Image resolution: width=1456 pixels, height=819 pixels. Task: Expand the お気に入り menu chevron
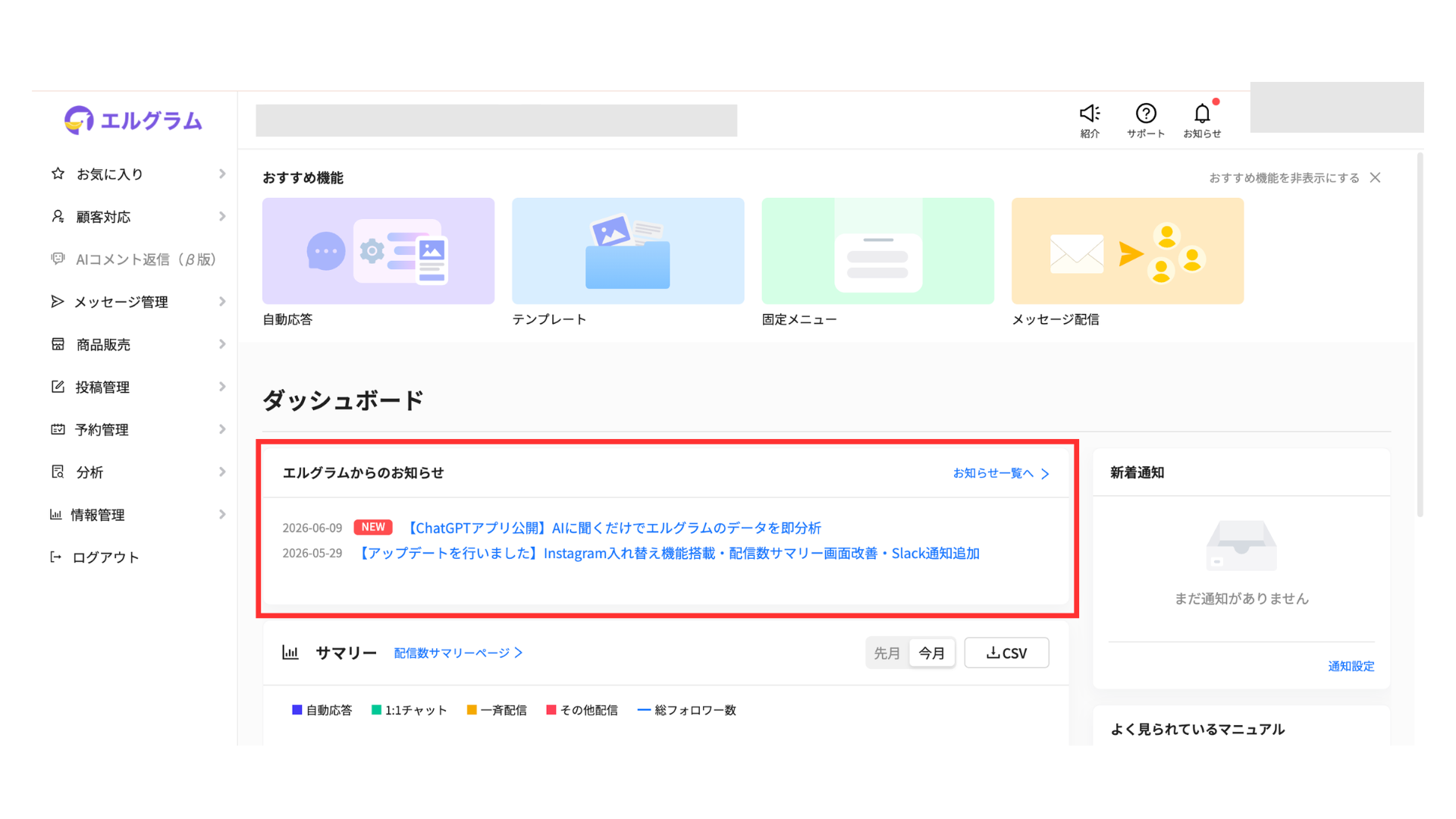click(222, 174)
